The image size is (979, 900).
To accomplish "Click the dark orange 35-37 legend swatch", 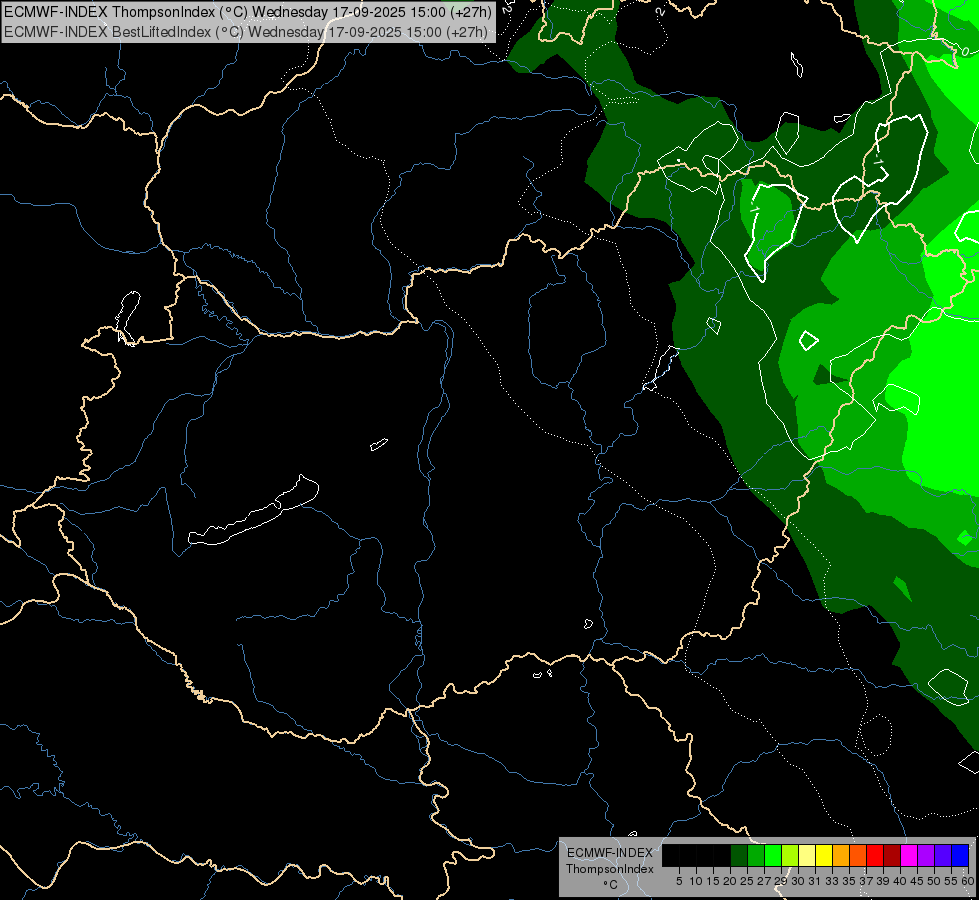I will (858, 855).
